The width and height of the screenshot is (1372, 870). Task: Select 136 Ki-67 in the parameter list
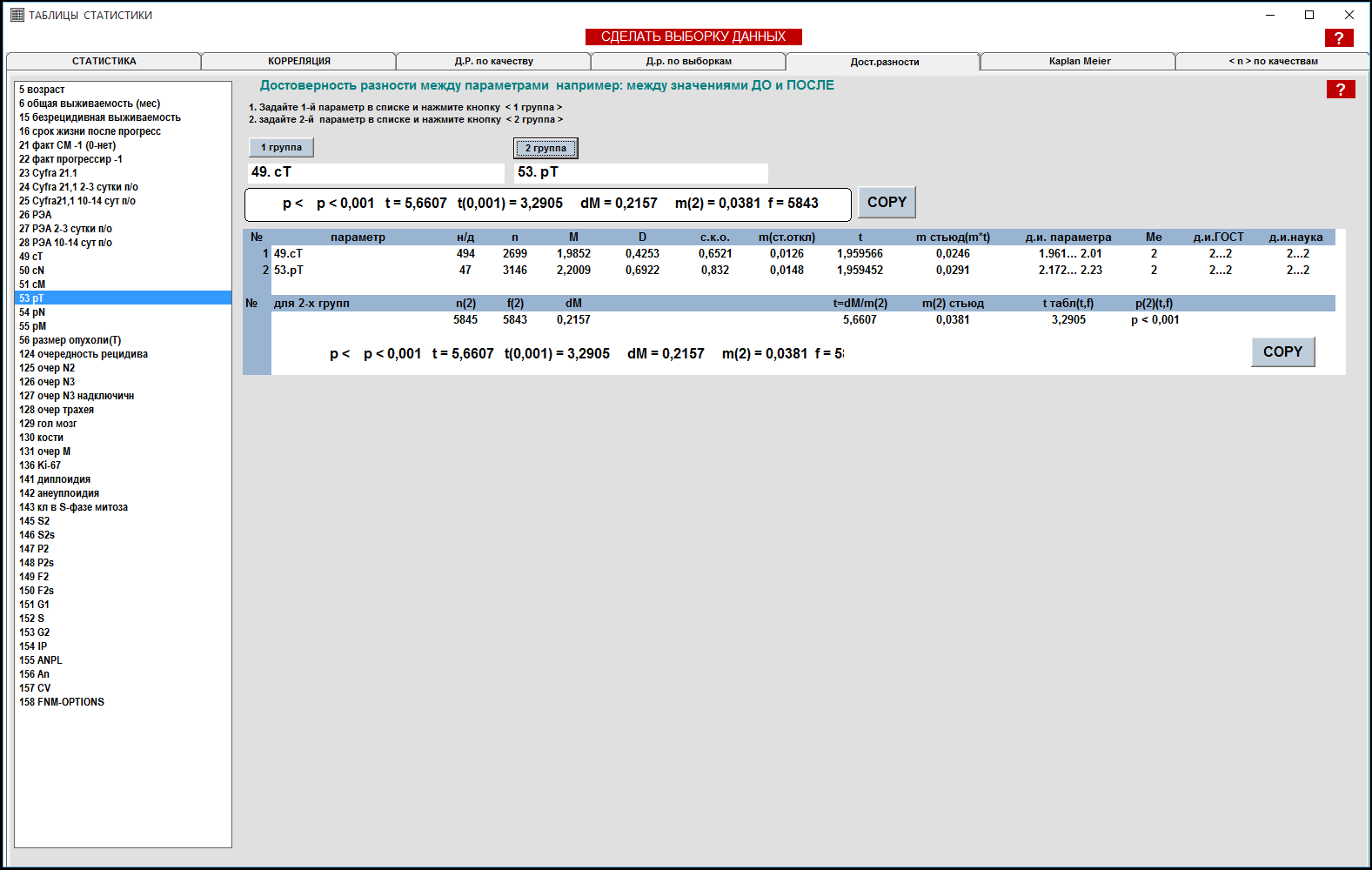pos(40,465)
